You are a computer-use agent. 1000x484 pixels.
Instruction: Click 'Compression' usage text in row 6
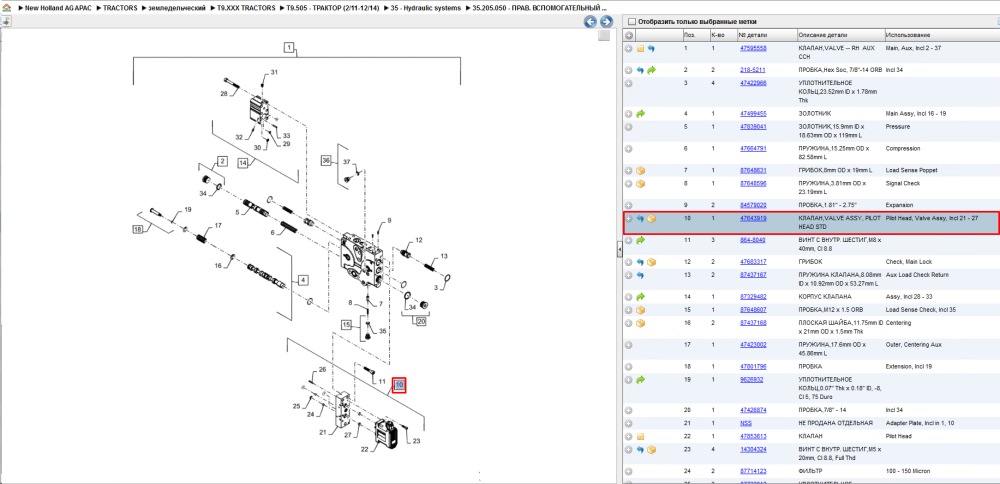point(902,149)
